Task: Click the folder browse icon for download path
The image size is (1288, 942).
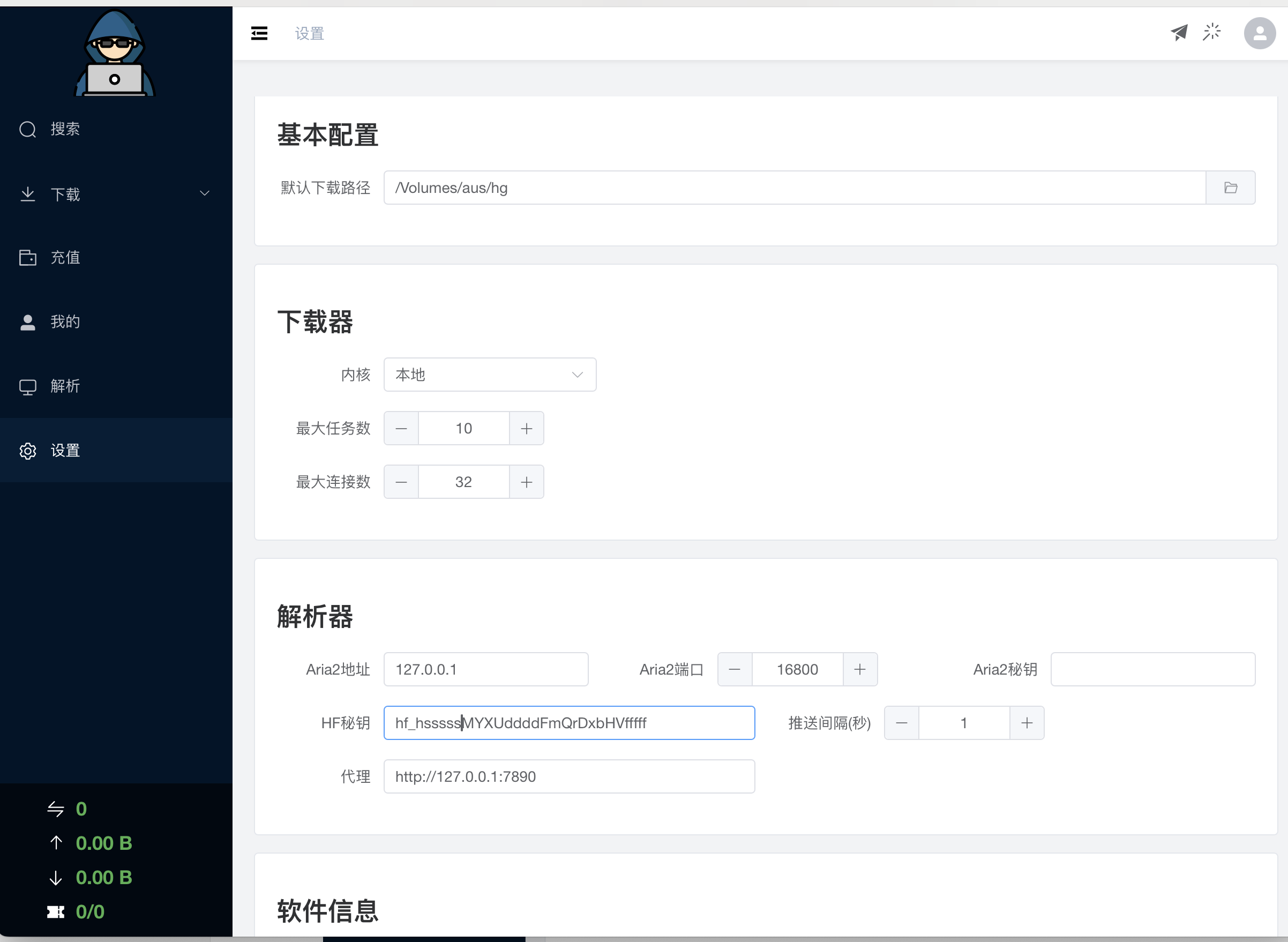Action: pyautogui.click(x=1230, y=188)
